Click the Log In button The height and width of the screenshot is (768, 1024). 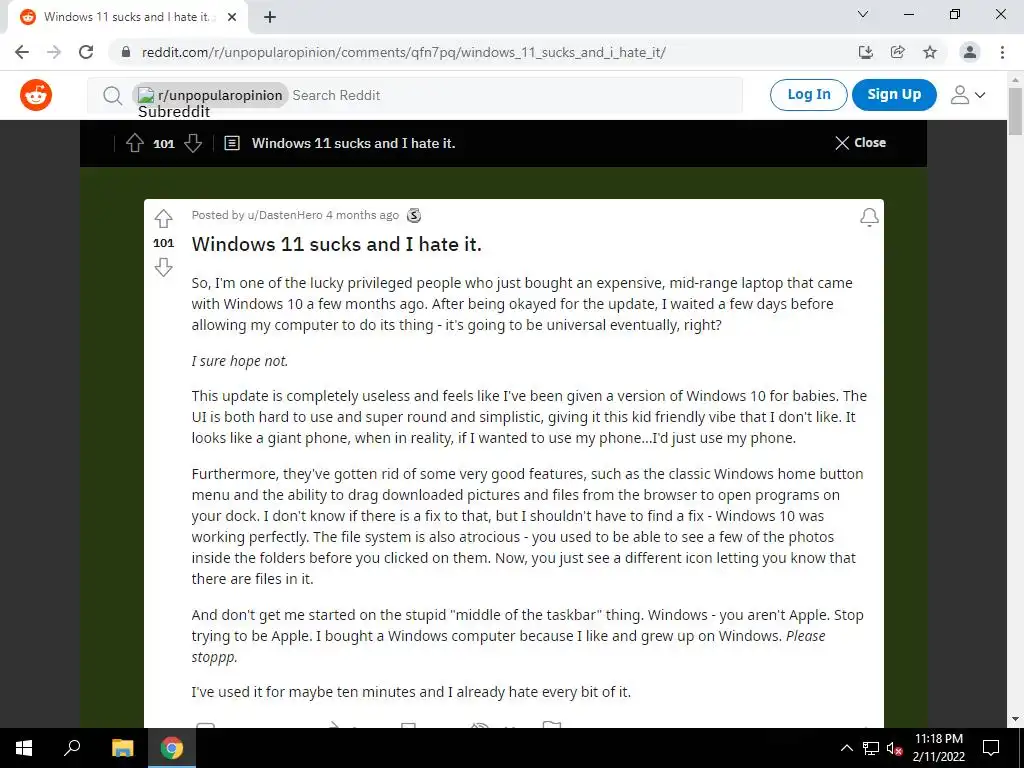pyautogui.click(x=808, y=95)
